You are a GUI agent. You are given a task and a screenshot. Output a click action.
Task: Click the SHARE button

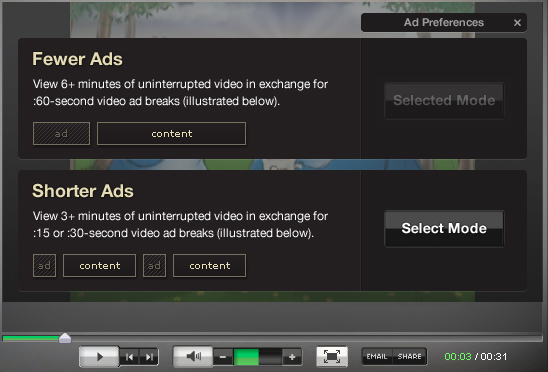(410, 357)
